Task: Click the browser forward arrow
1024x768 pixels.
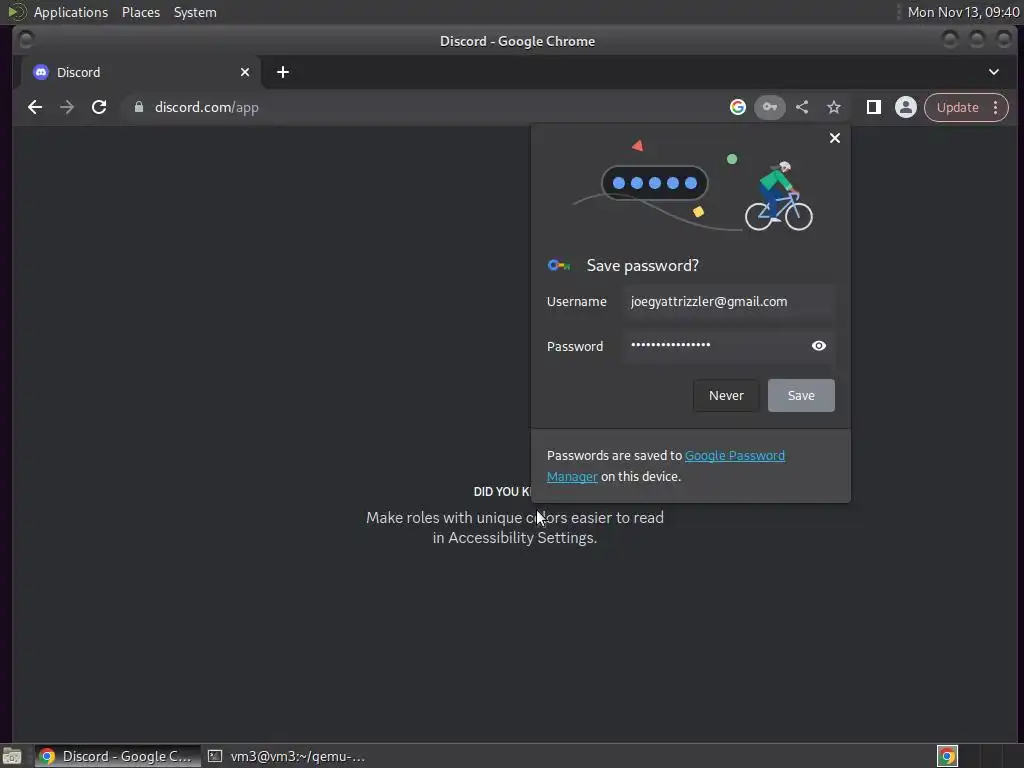Action: click(67, 107)
